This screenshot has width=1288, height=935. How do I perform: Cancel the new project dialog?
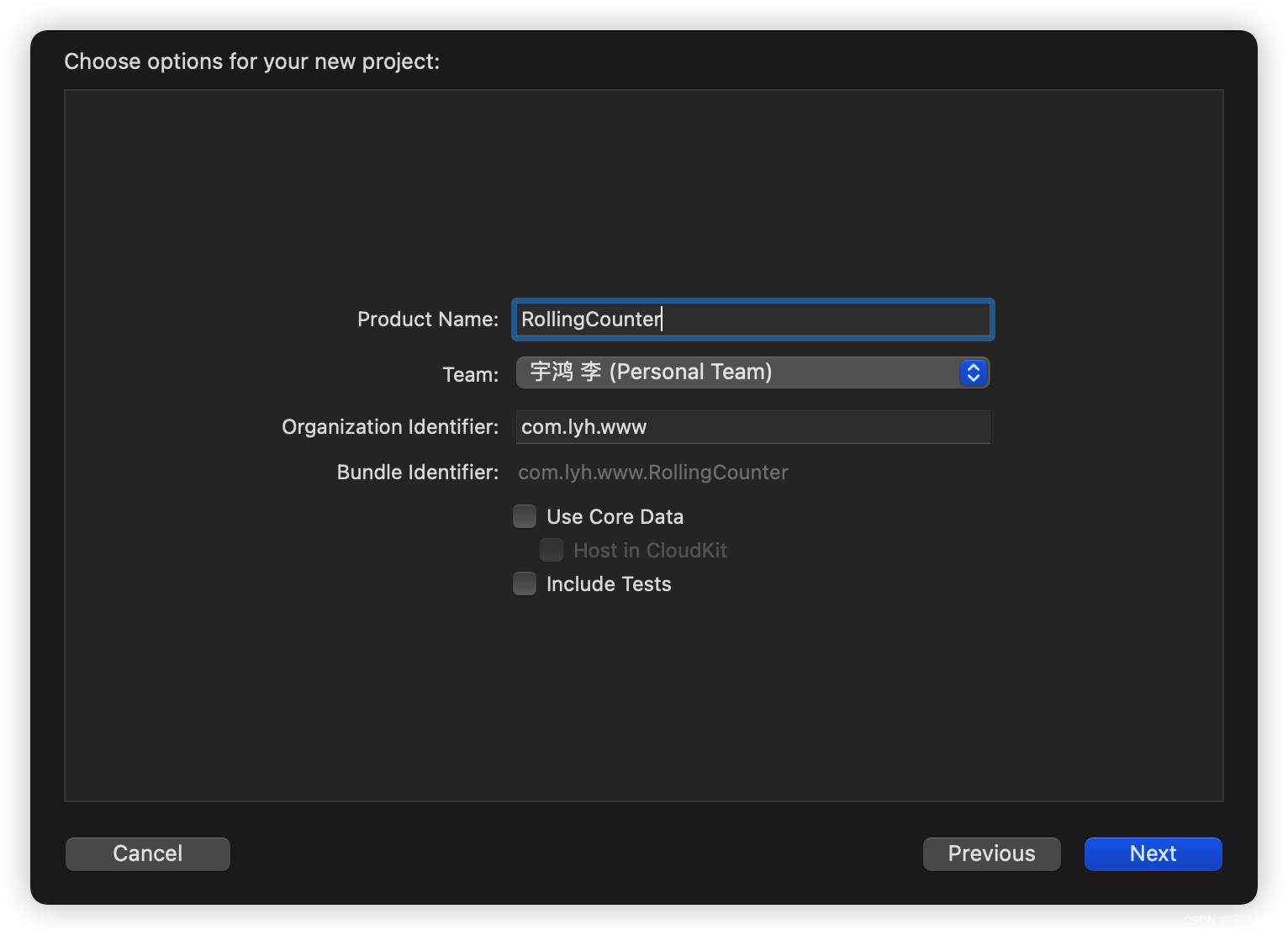click(x=148, y=853)
